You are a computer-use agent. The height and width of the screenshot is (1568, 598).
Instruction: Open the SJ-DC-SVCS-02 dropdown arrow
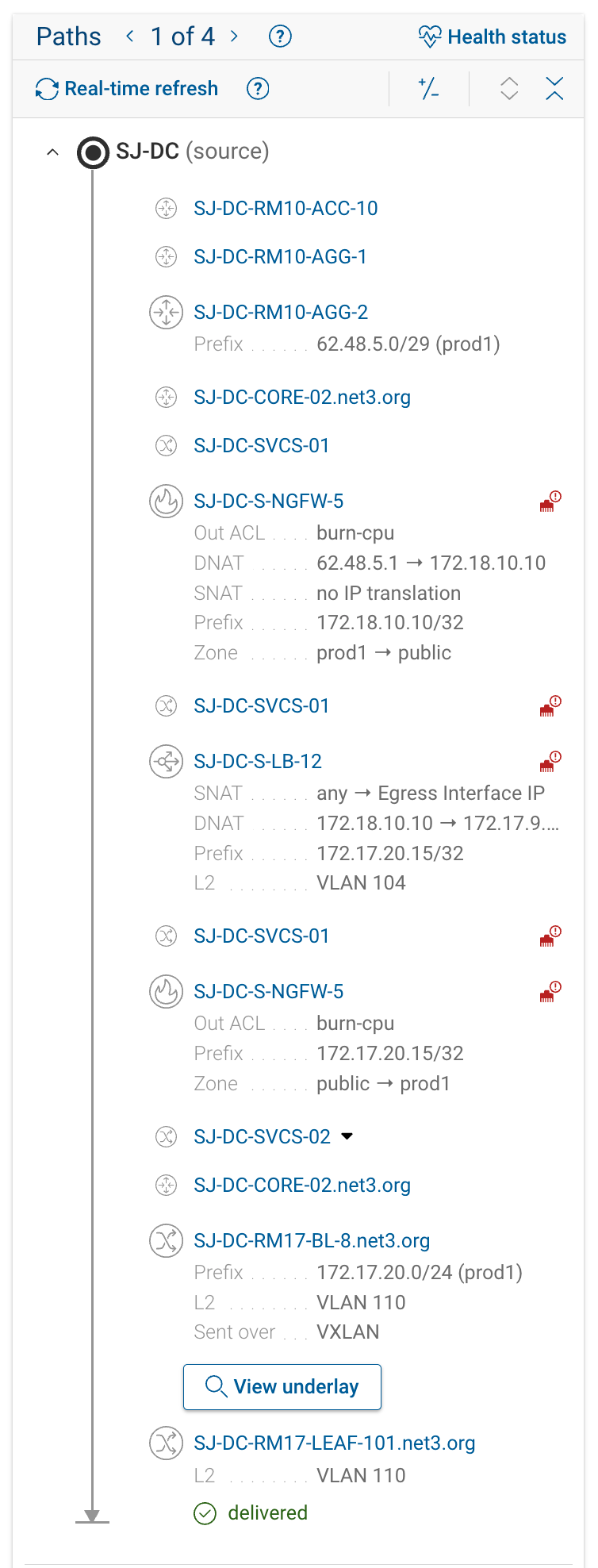pos(347,1136)
